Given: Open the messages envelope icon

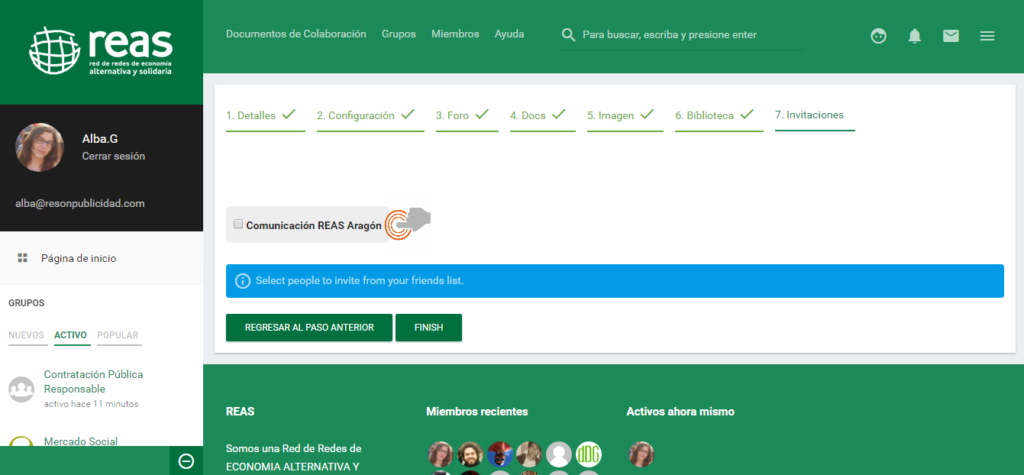Looking at the screenshot, I should (x=950, y=36).
